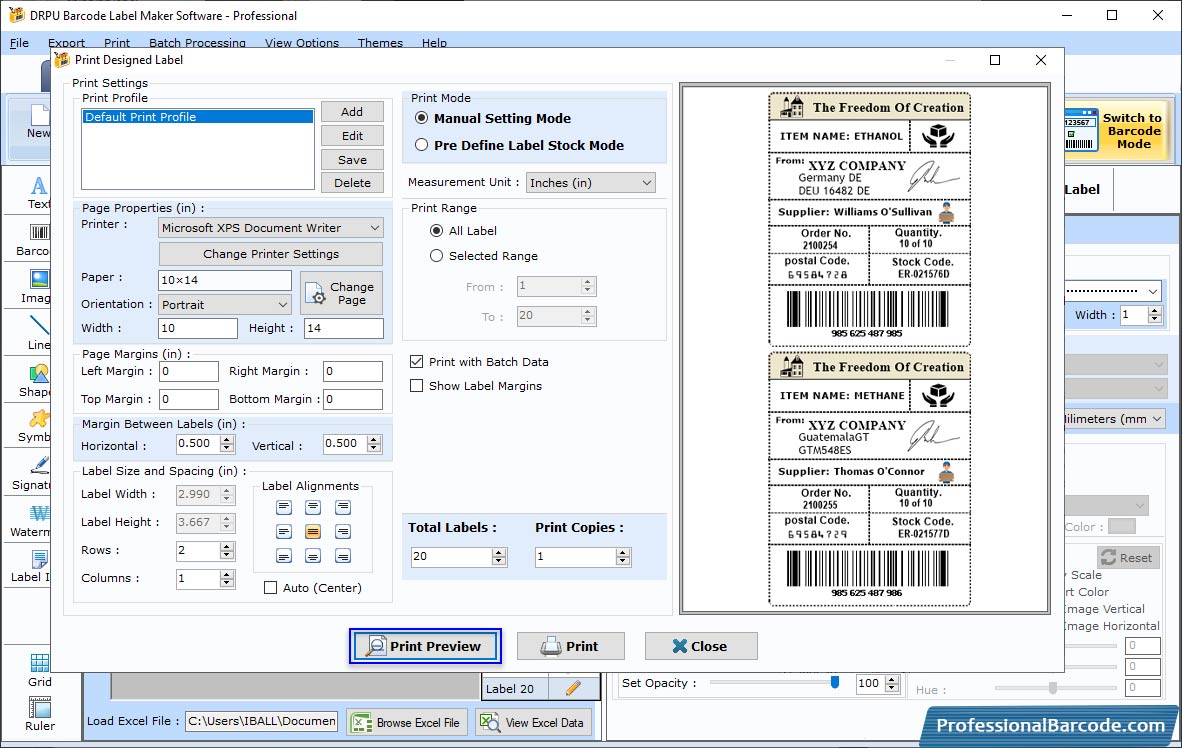Open Orientation dropdown showing Portrait
The height and width of the screenshot is (748, 1182).
[225, 305]
